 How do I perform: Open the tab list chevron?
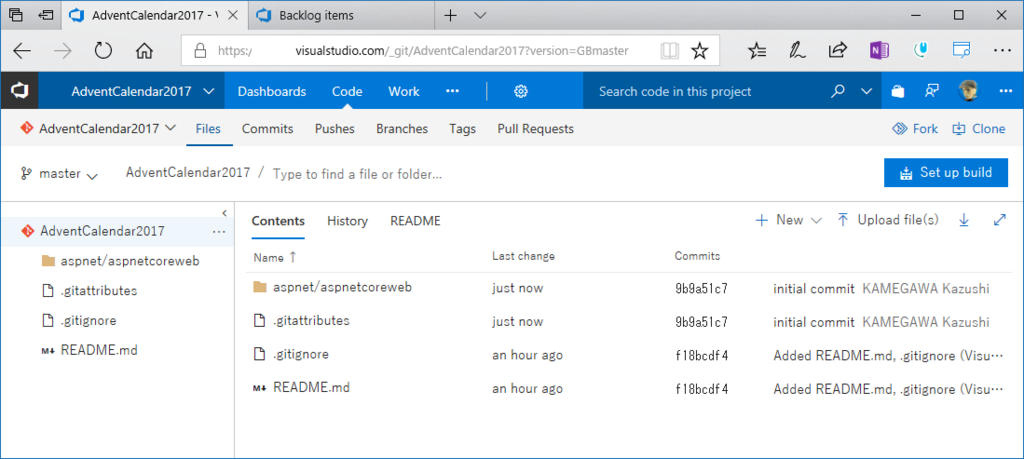480,15
